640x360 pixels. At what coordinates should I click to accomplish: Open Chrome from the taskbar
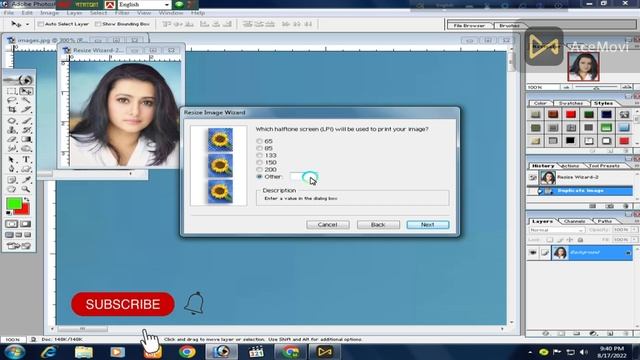click(187, 352)
